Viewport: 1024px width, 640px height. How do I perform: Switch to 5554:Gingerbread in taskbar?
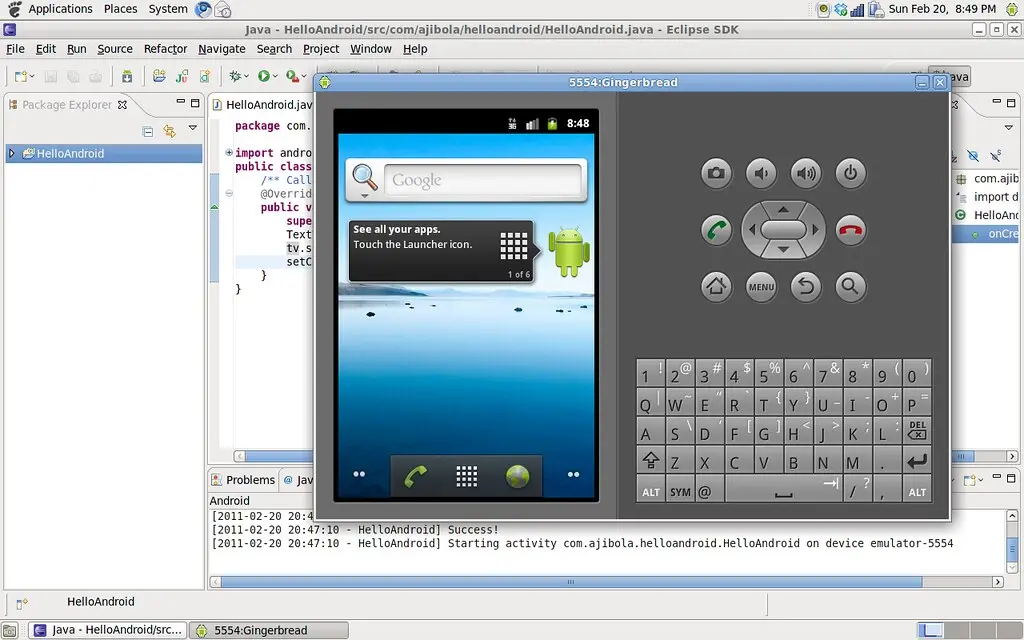point(268,630)
